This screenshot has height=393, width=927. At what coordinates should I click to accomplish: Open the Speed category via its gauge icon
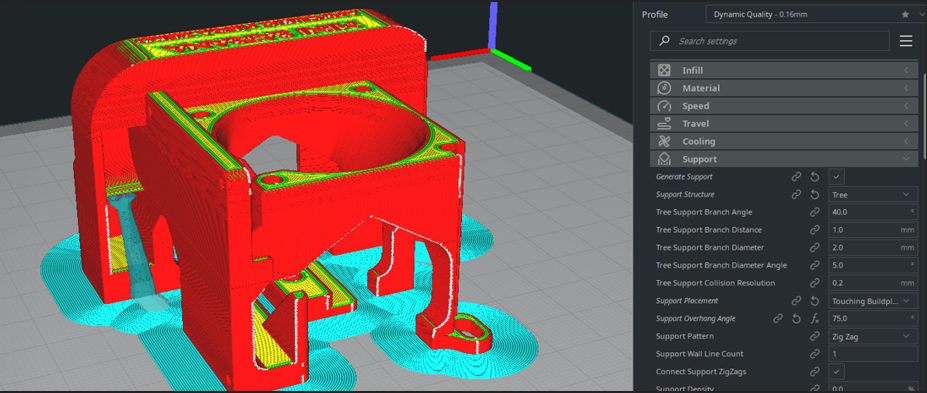tap(664, 106)
